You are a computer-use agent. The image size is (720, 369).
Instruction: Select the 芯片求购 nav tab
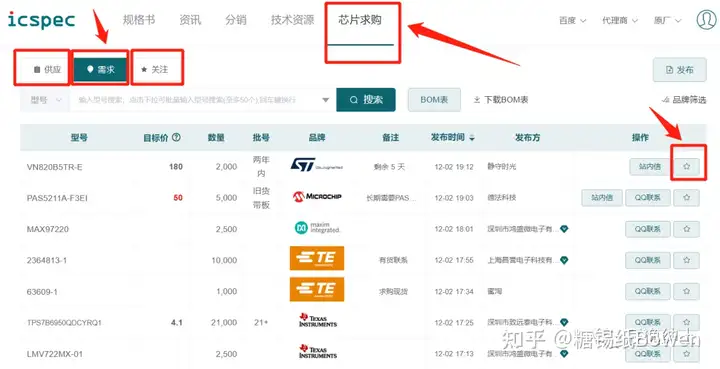[x=360, y=20]
